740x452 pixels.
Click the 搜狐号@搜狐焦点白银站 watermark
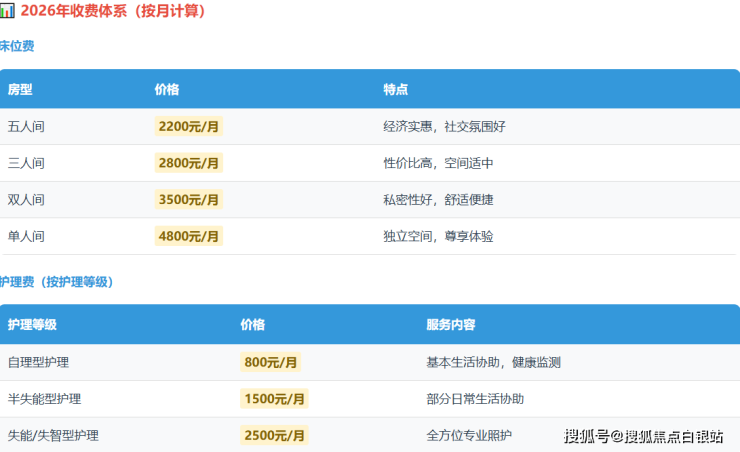pyautogui.click(x=644, y=436)
